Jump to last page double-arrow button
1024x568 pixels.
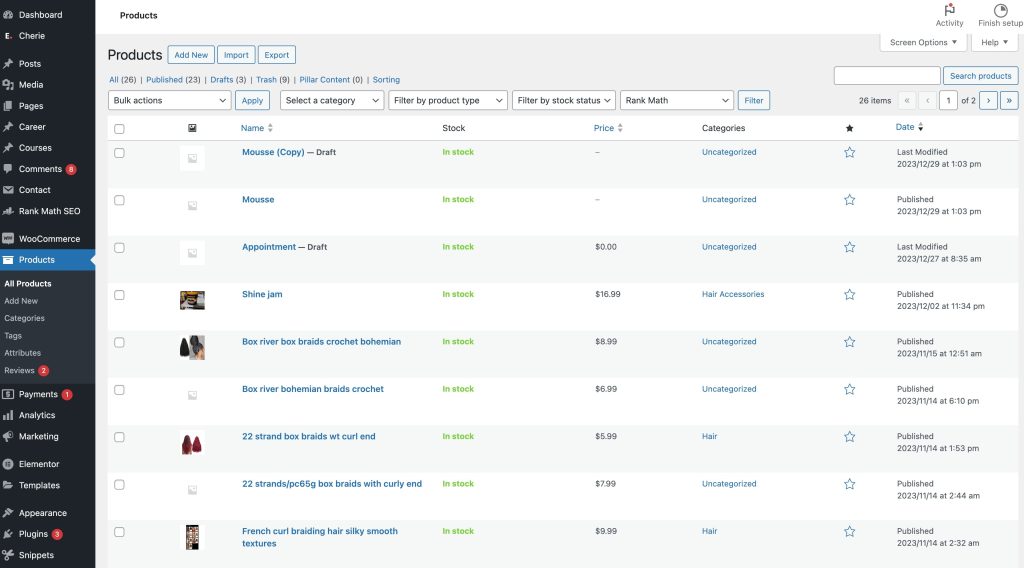1009,100
